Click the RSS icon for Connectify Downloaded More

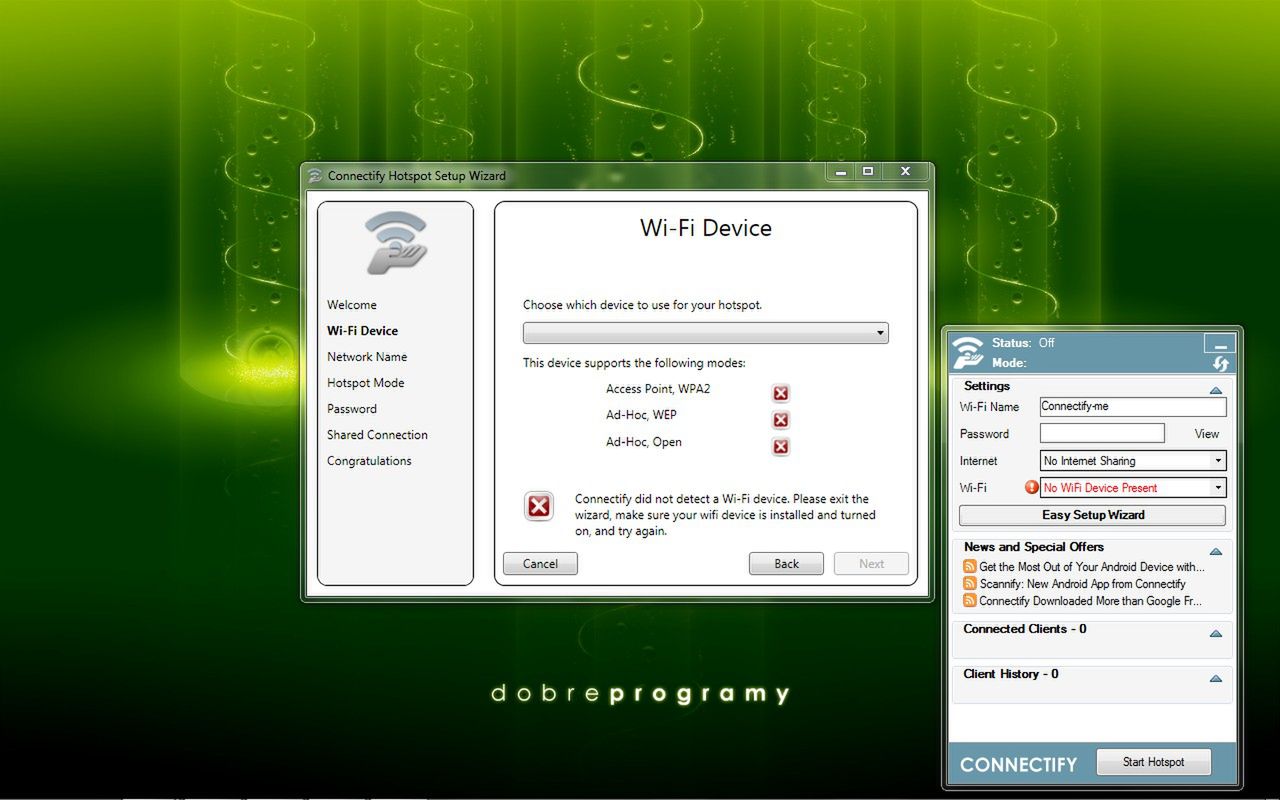(970, 601)
